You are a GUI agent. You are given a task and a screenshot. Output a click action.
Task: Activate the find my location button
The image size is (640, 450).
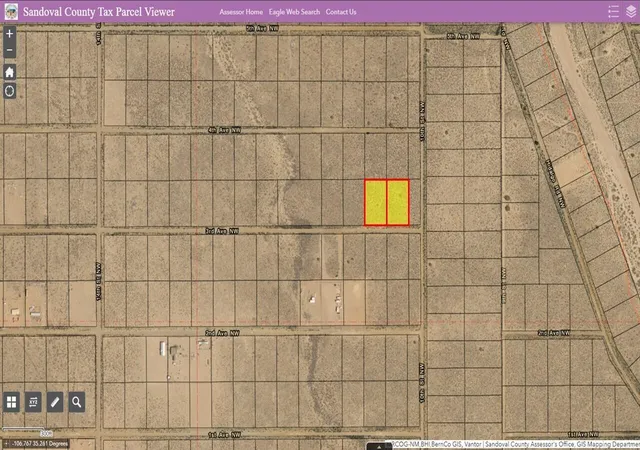[10, 91]
